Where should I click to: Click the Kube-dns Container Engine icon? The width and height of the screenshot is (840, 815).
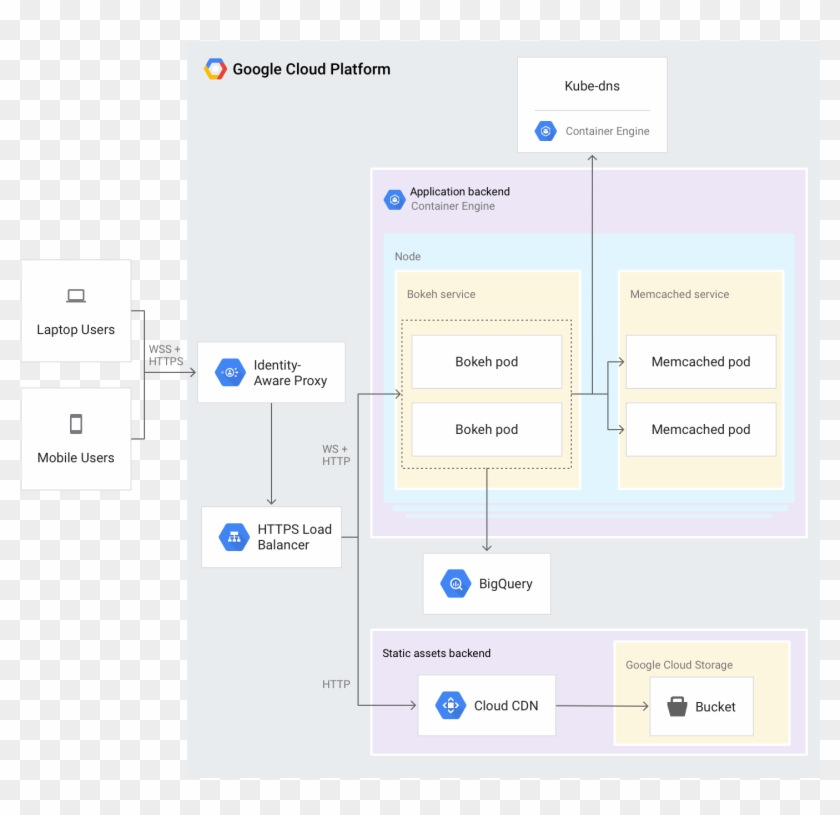(545, 131)
